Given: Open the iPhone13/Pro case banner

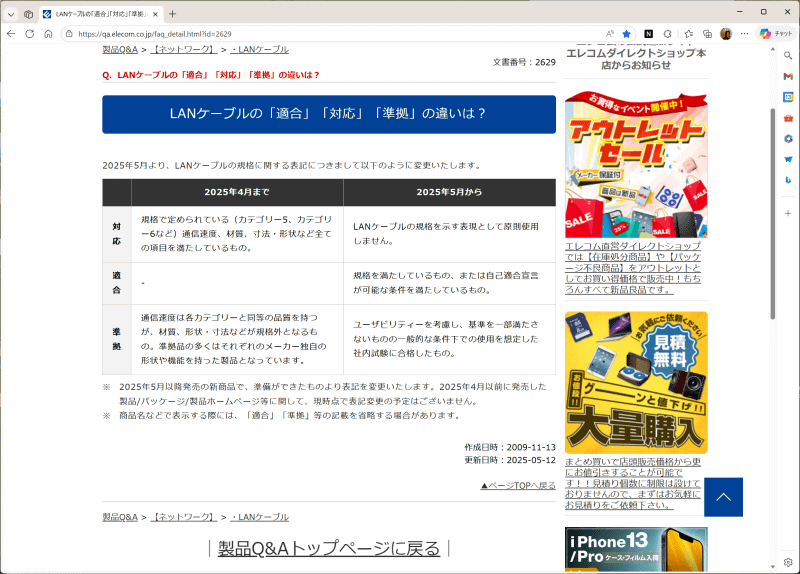Looking at the screenshot, I should (x=636, y=549).
